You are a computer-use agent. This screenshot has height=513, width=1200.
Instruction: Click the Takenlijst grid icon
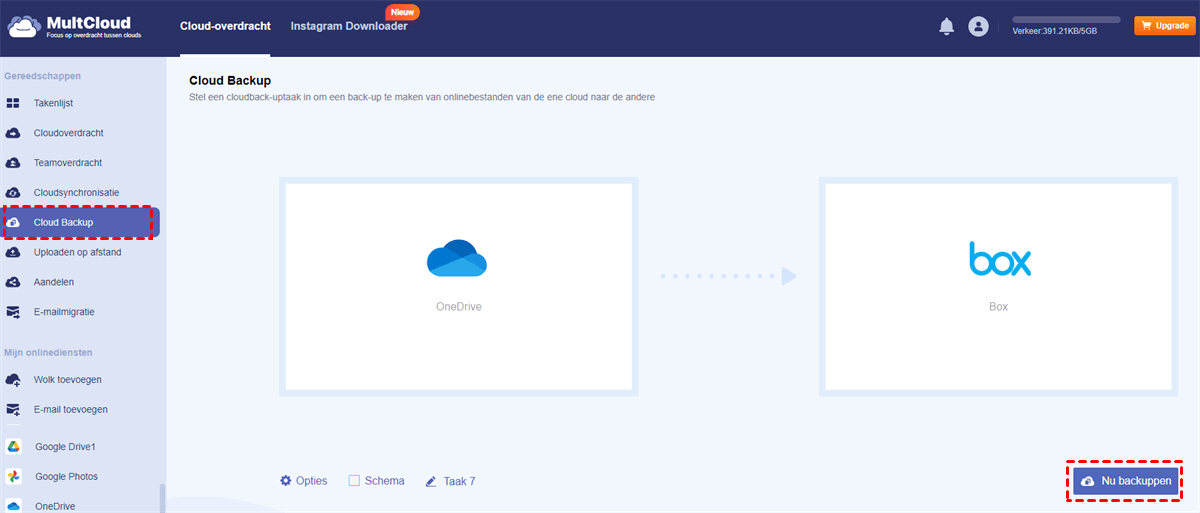13,103
